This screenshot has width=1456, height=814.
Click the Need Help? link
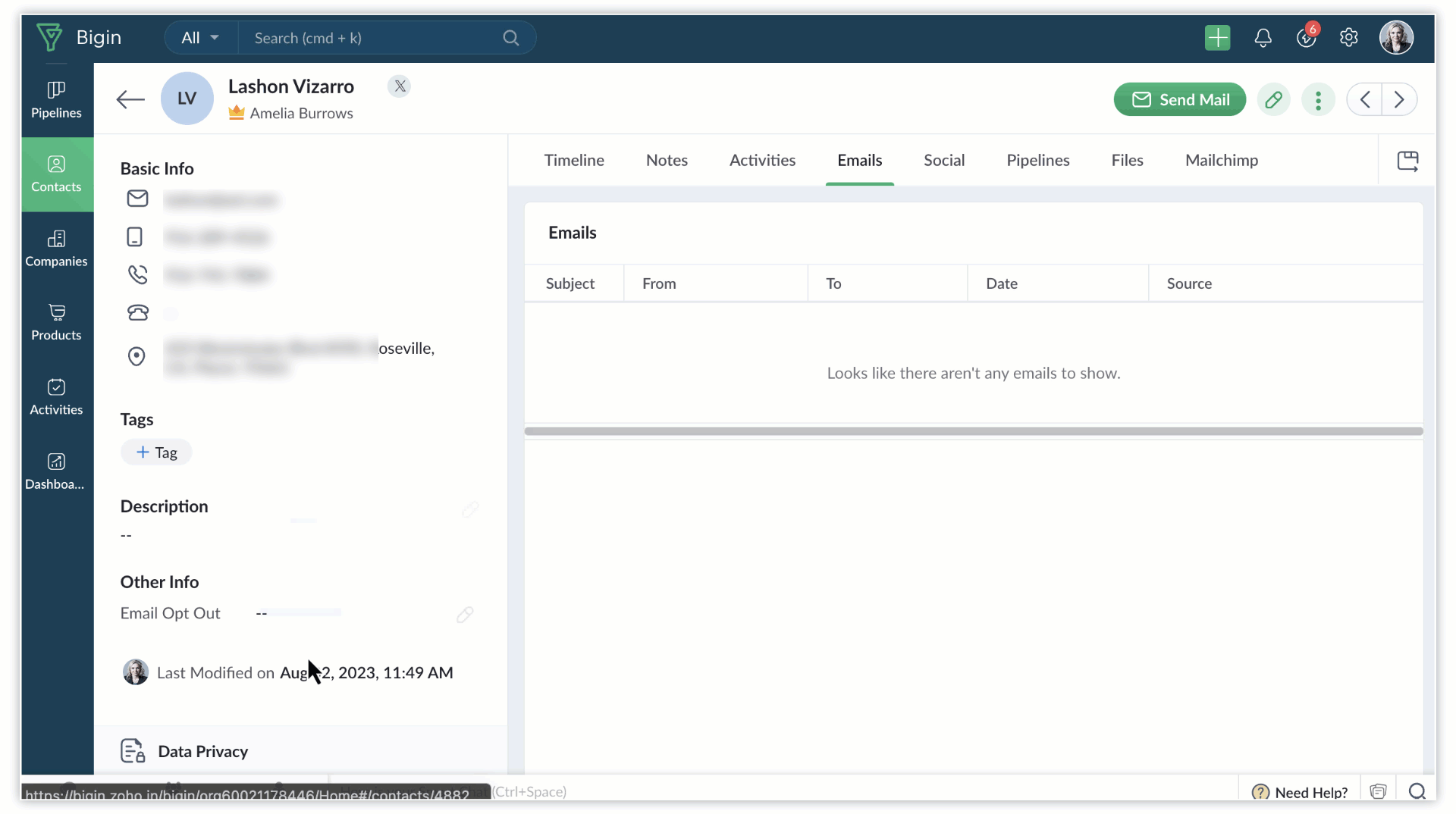click(x=1311, y=792)
